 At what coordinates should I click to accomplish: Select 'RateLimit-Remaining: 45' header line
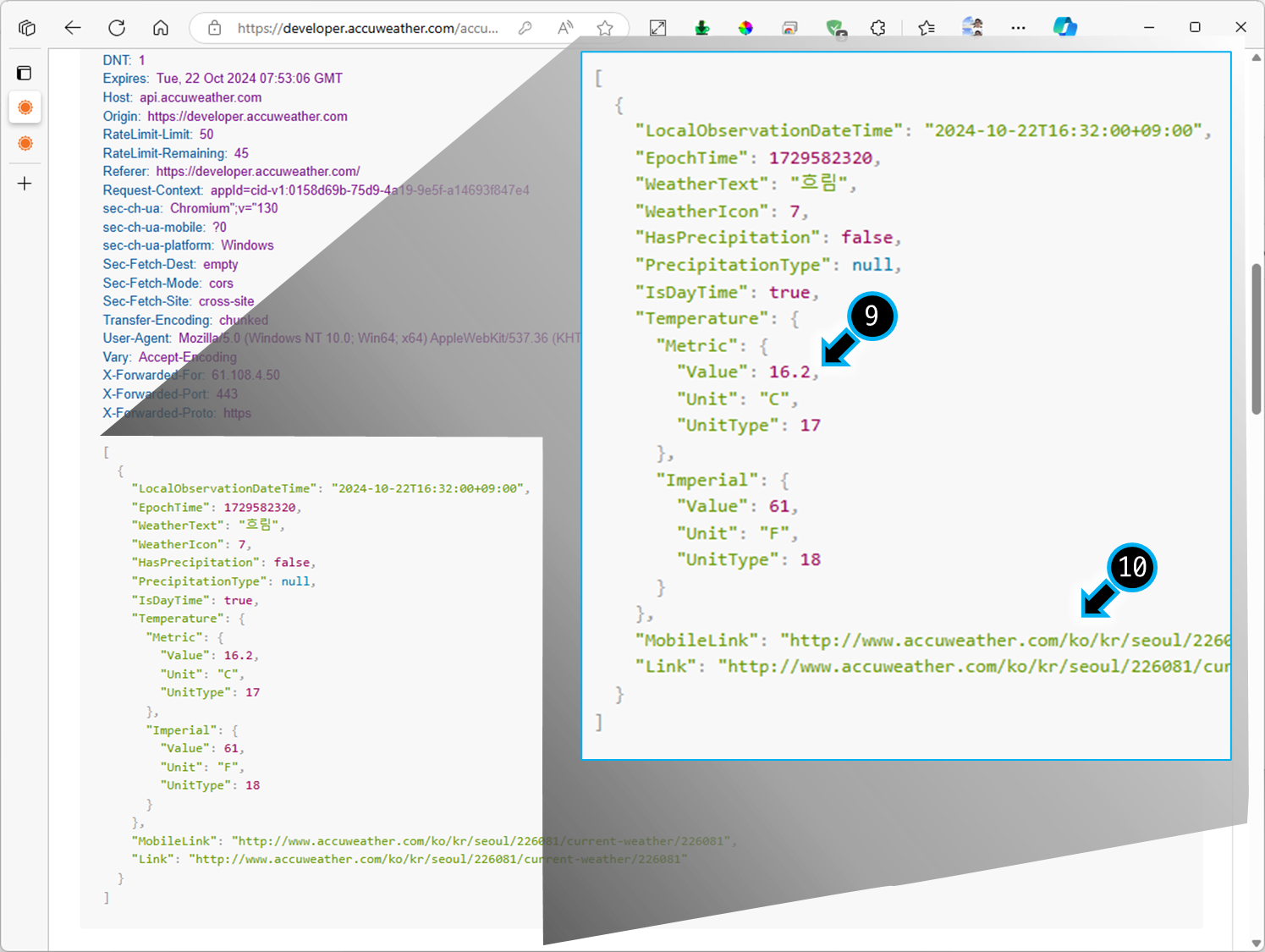(x=176, y=153)
